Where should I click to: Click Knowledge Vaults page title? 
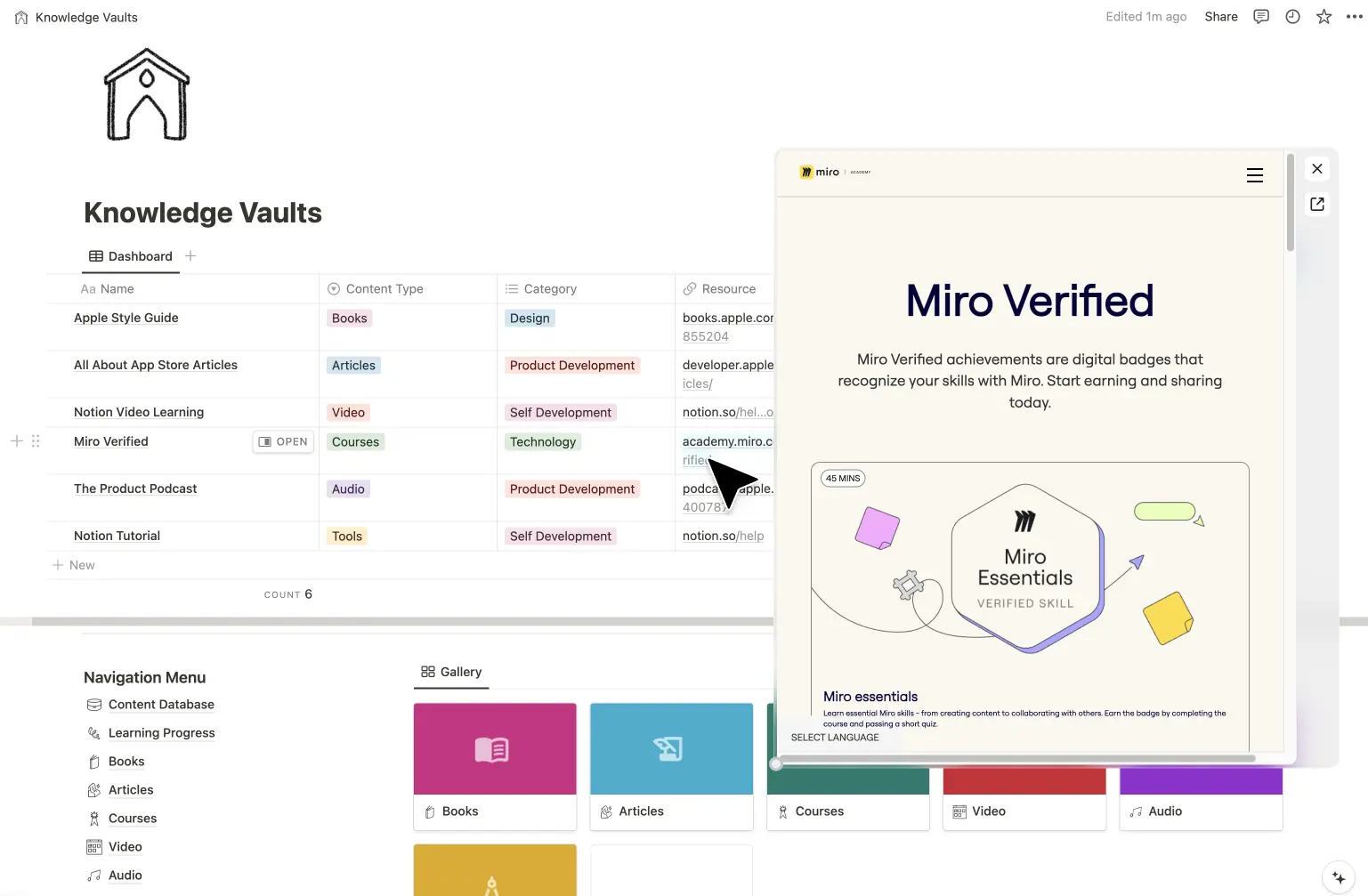tap(203, 213)
